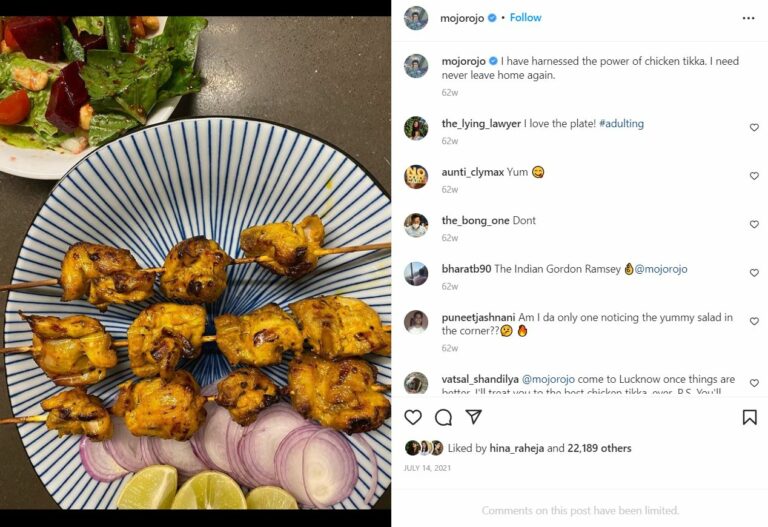Image resolution: width=768 pixels, height=527 pixels.
Task: Click mojorojo's profile avatar in header
Action: [x=416, y=18]
